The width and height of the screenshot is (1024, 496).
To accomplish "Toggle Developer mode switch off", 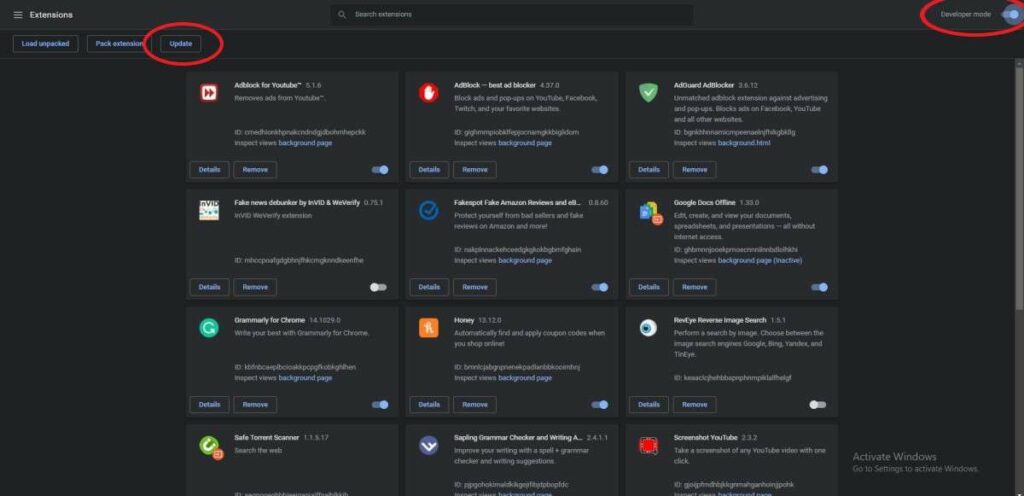I will (x=1011, y=14).
